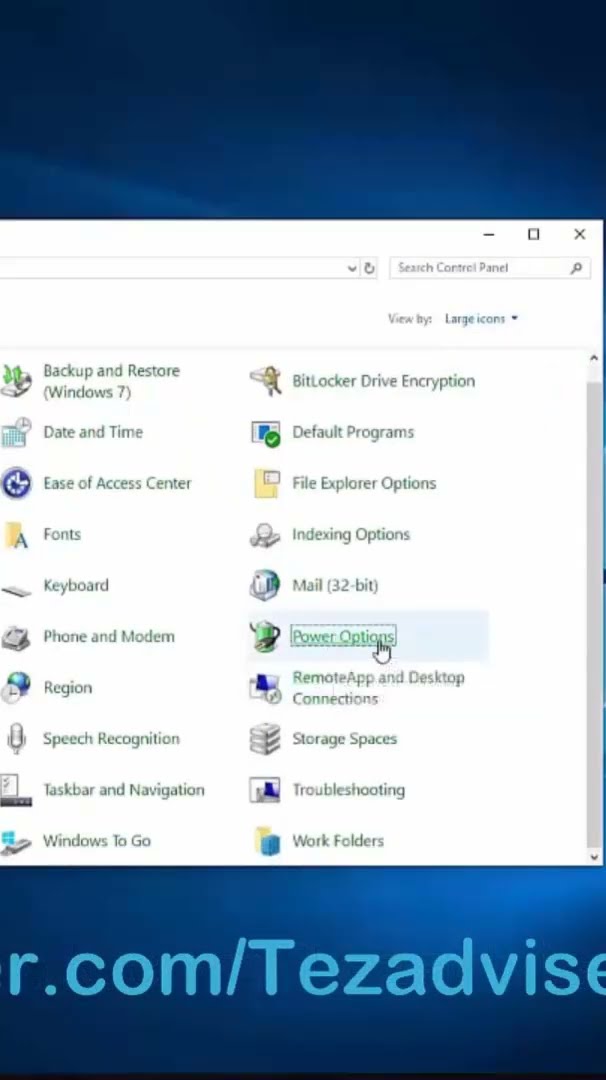Open the Backup and Restore icon
The width and height of the screenshot is (606, 1080).
point(15,381)
